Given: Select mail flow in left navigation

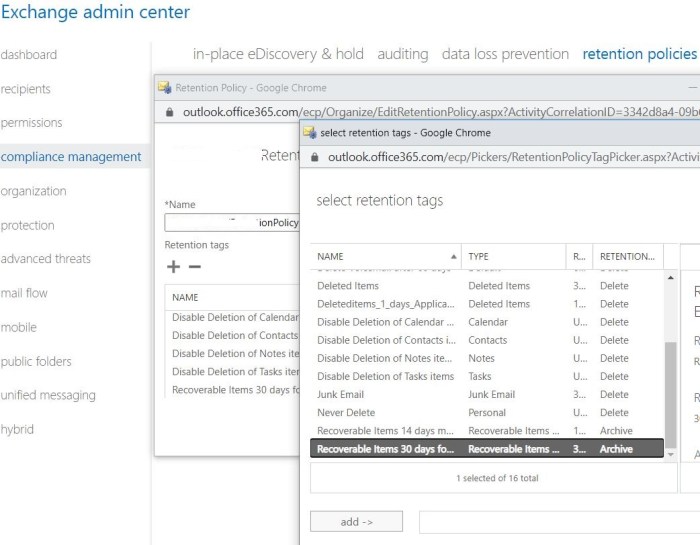Looking at the screenshot, I should 24,293.
